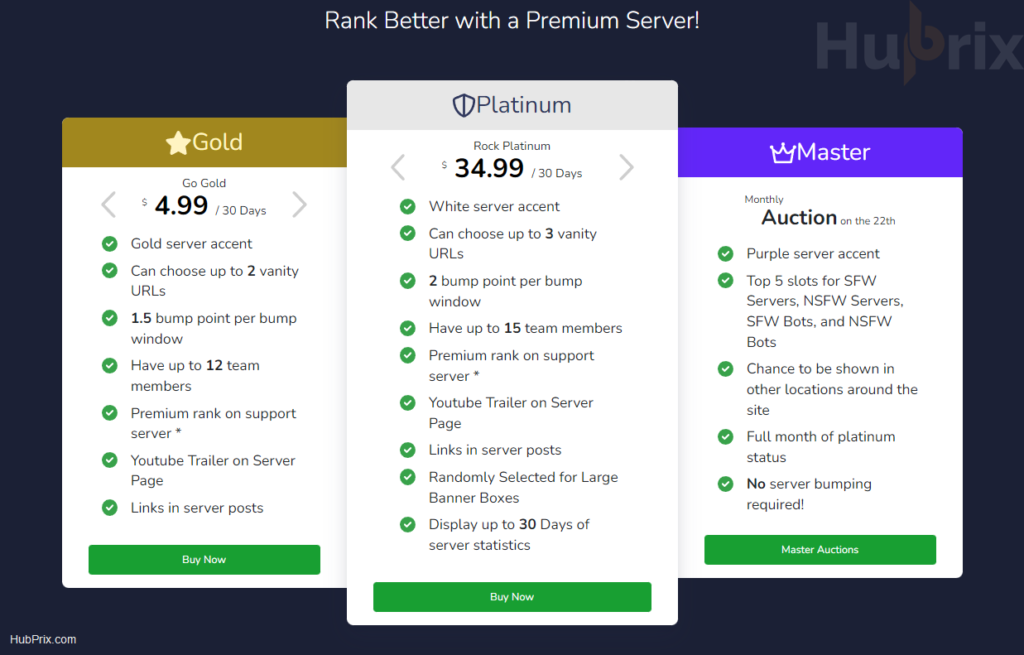Click check icon beside Gold server accent
Image resolution: width=1024 pixels, height=655 pixels.
(x=110, y=244)
